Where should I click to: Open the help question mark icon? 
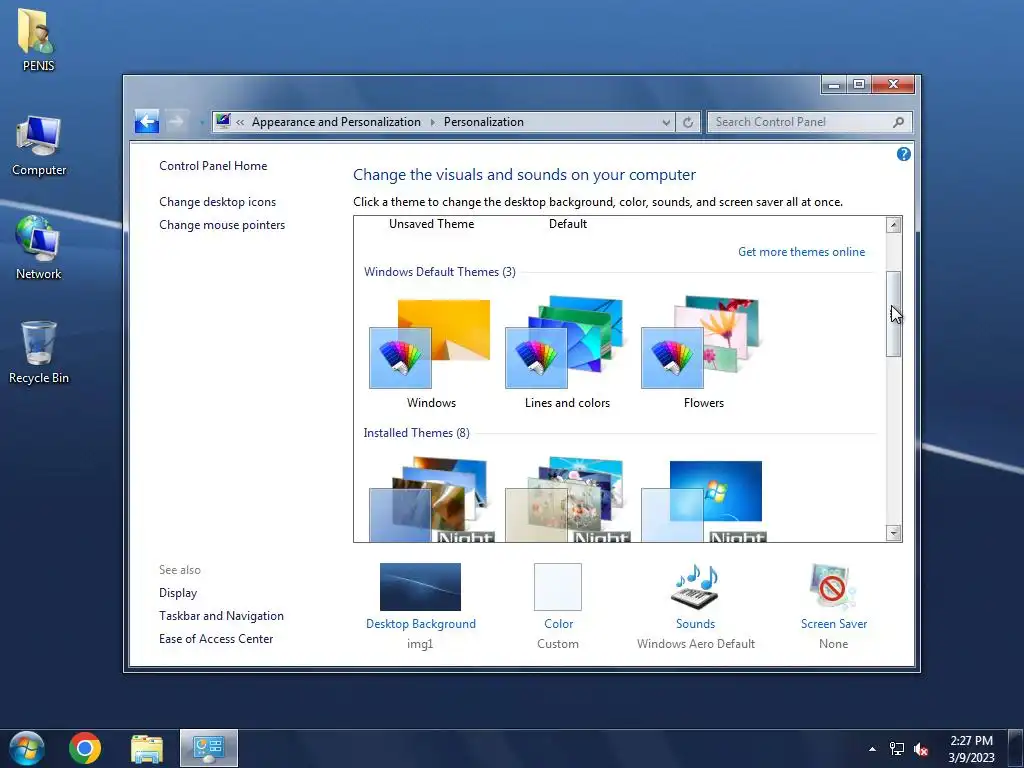tap(904, 154)
